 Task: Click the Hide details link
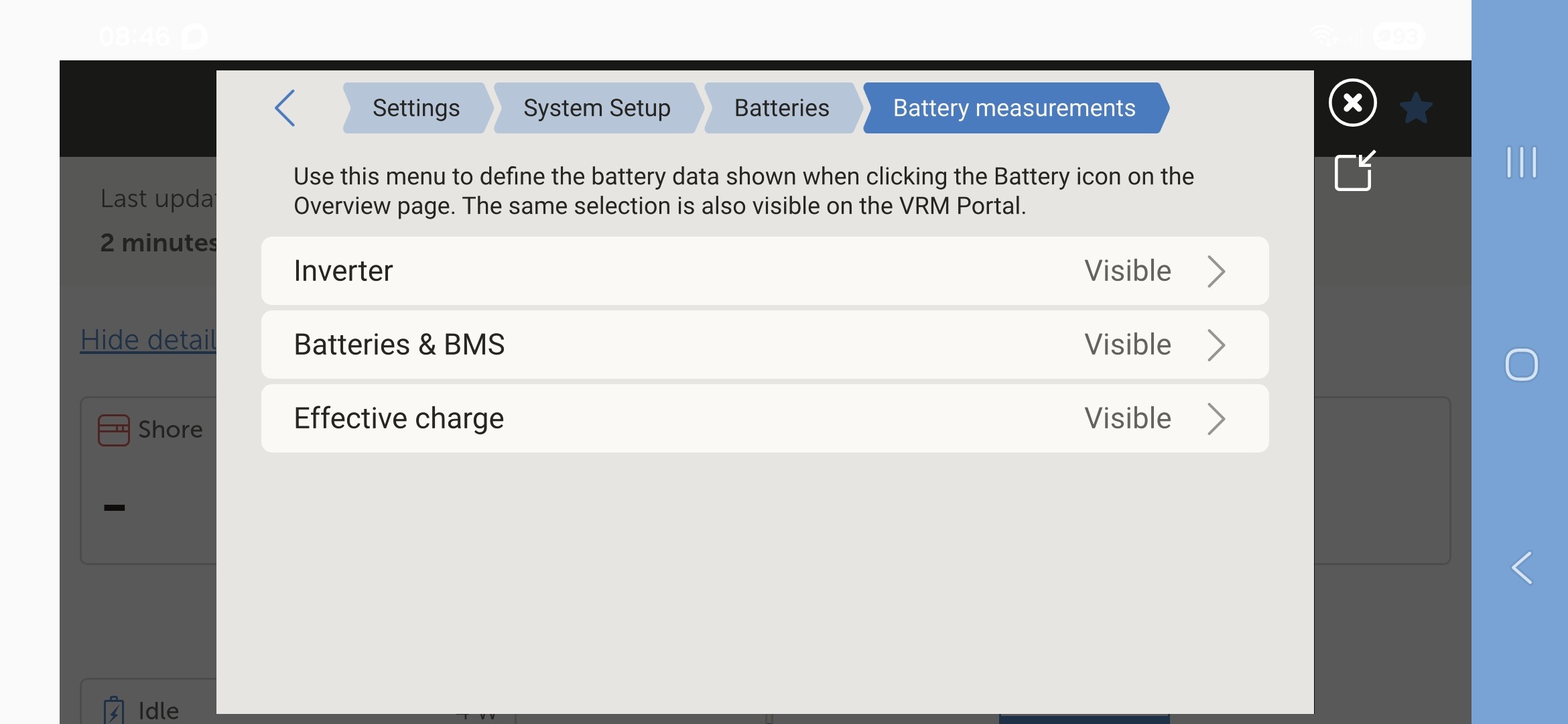(x=149, y=340)
